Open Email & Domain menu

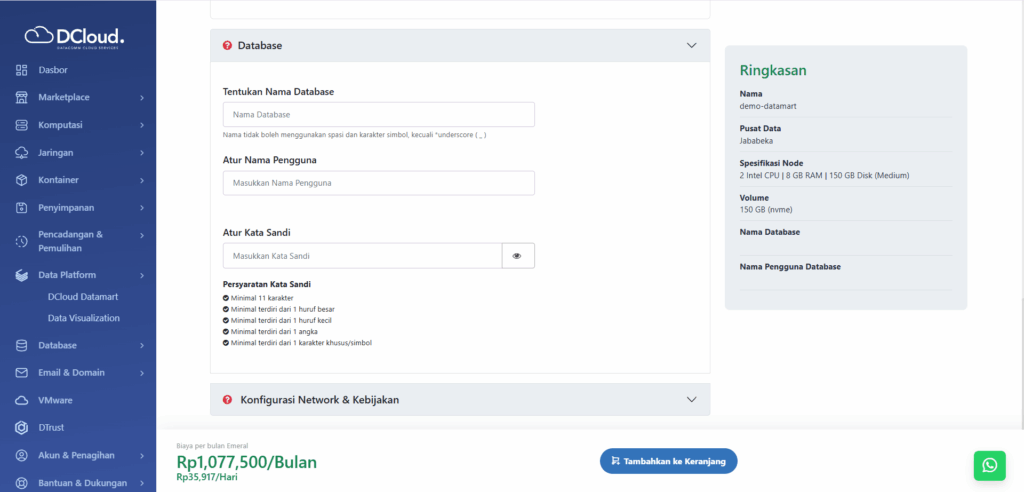click(x=71, y=372)
